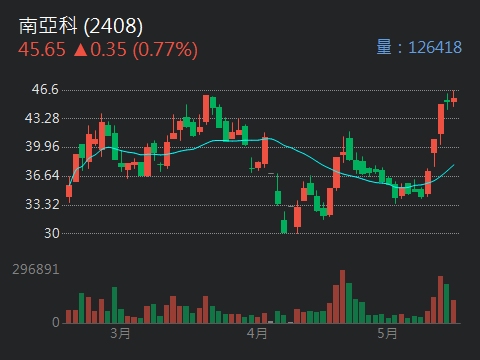The width and height of the screenshot is (480, 360).
Task: Click the 33.32 price axis label
Action: (x=42, y=204)
